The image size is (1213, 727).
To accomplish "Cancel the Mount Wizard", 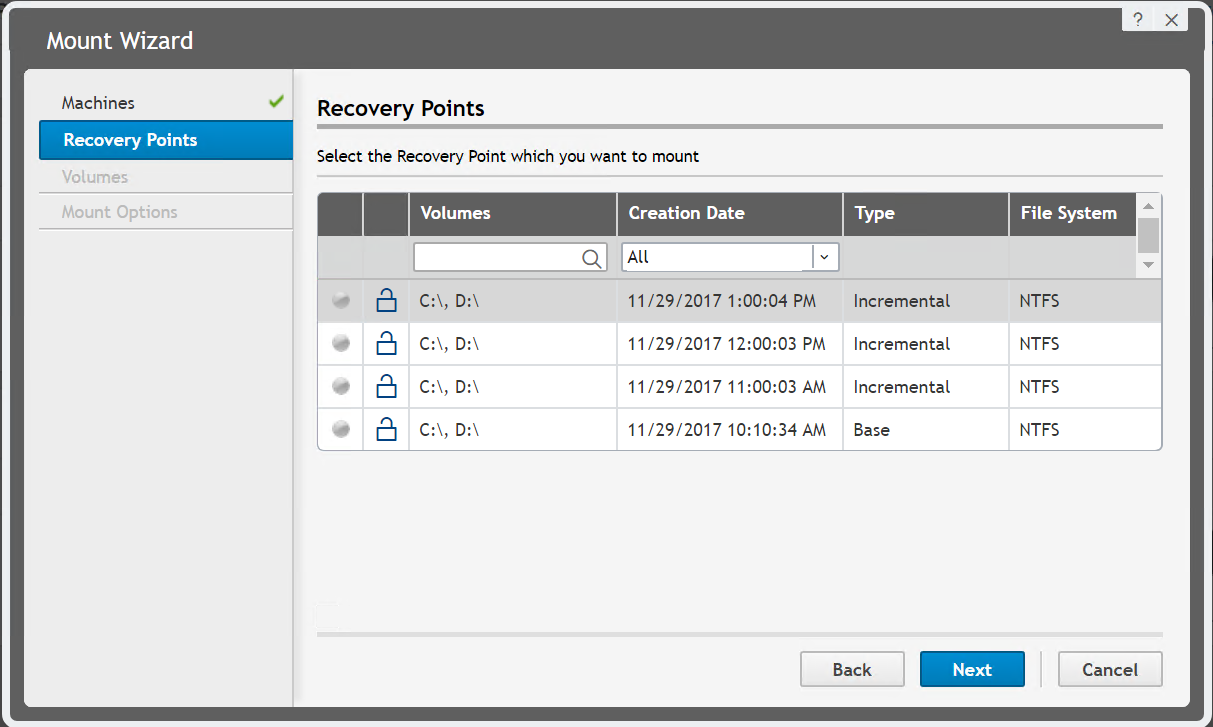I will (1110, 670).
